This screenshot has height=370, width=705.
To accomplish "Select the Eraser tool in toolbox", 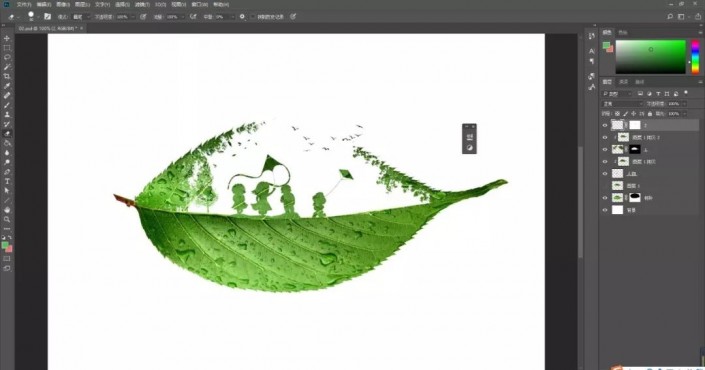I will point(7,134).
